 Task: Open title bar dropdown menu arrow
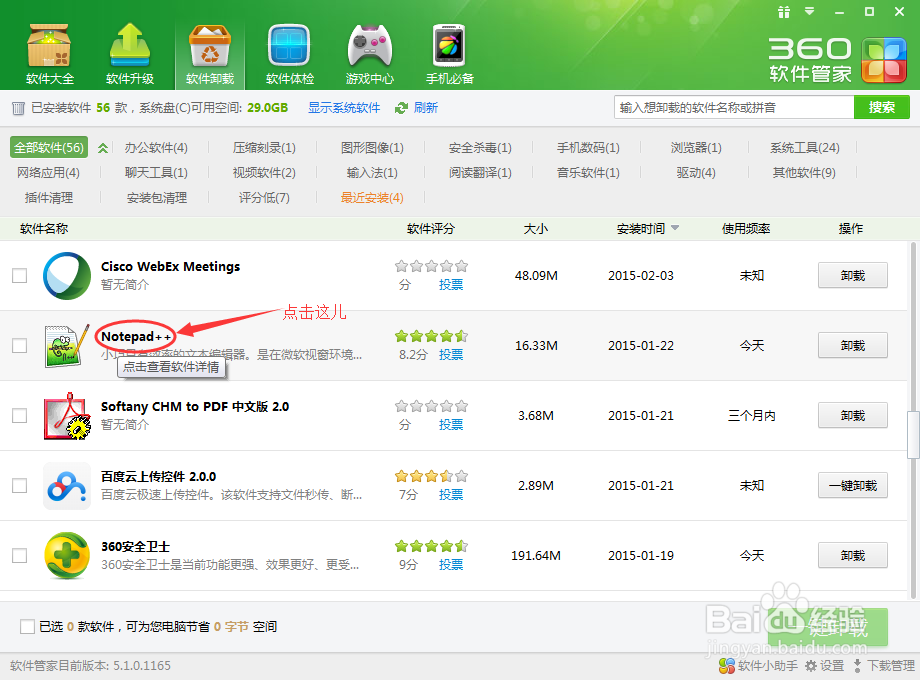[x=810, y=11]
